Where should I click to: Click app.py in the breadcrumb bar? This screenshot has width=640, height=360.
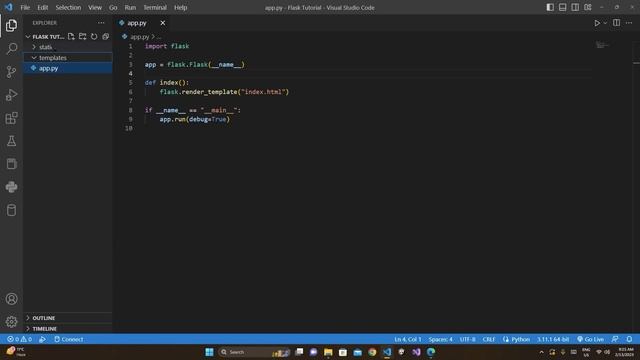click(140, 37)
